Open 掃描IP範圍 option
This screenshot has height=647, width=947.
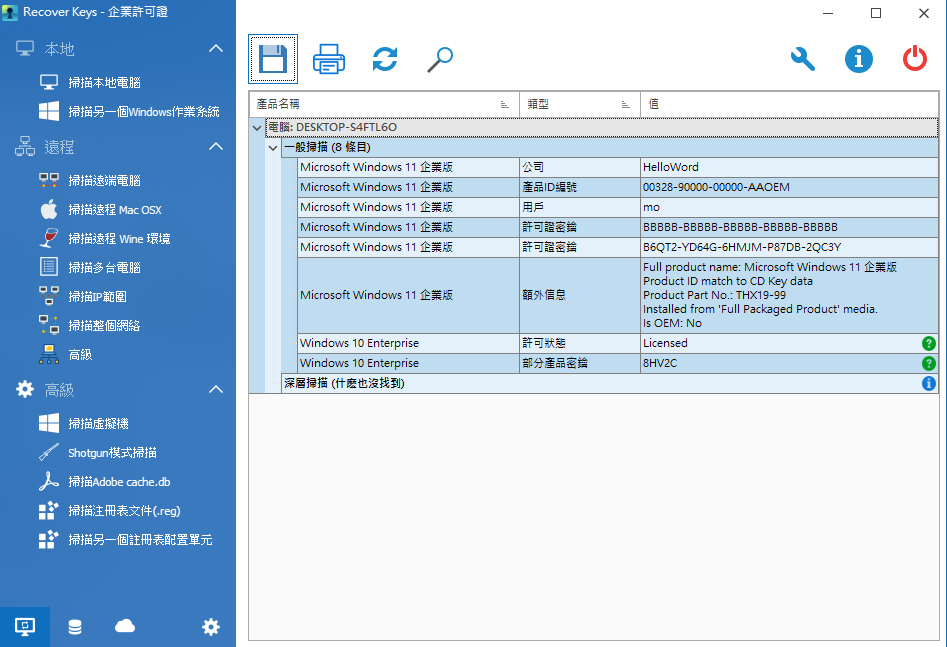click(x=97, y=296)
